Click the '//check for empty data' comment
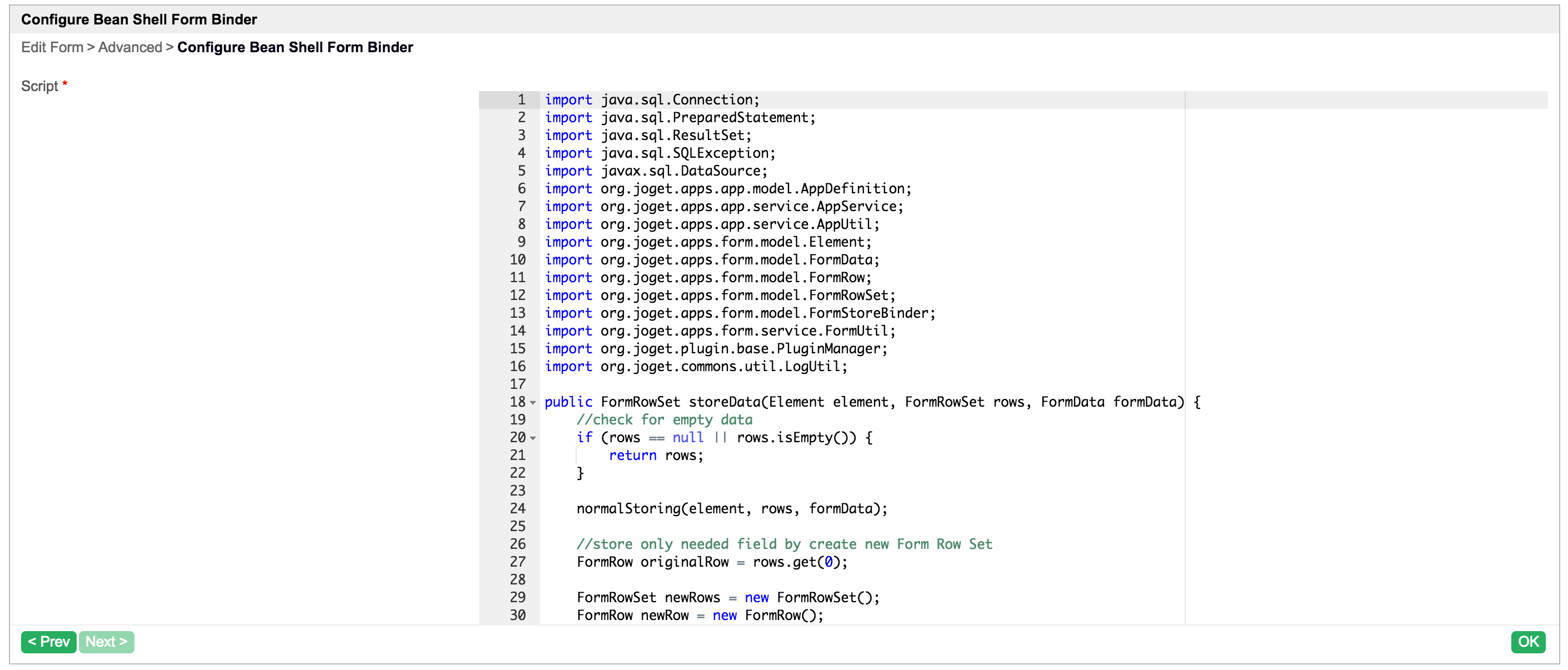This screenshot has height=670, width=1568. click(x=663, y=420)
